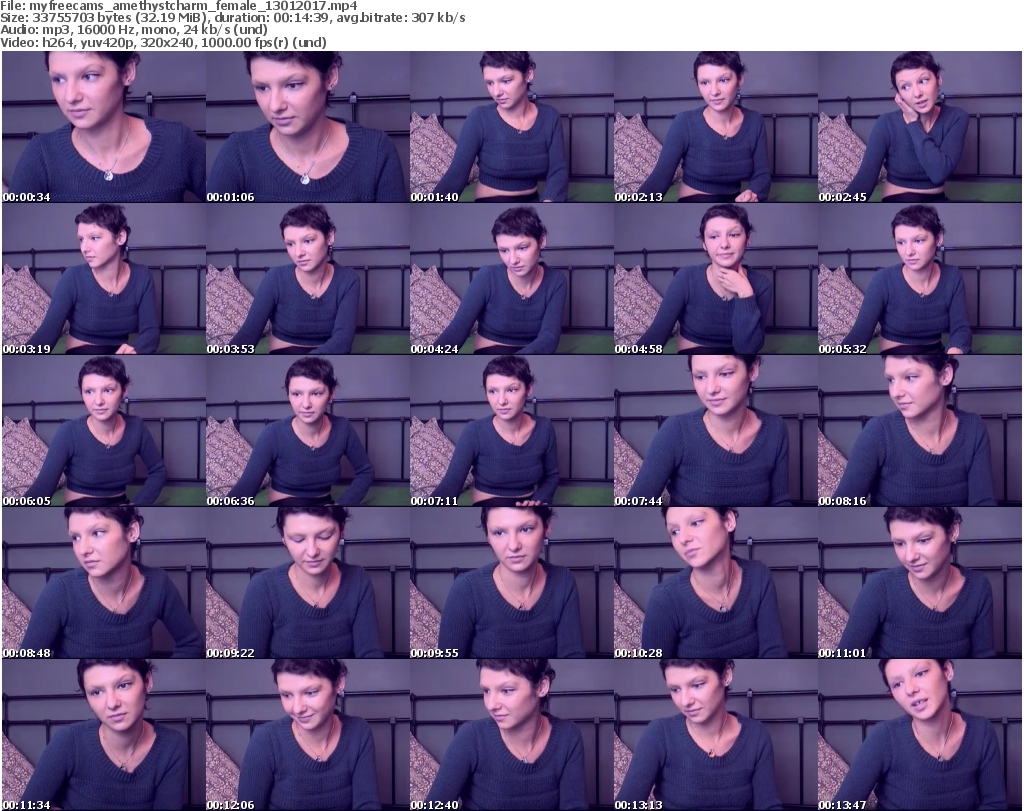The width and height of the screenshot is (1024, 811).
Task: Open the frame labeled 00:11:34
Action: click(104, 735)
